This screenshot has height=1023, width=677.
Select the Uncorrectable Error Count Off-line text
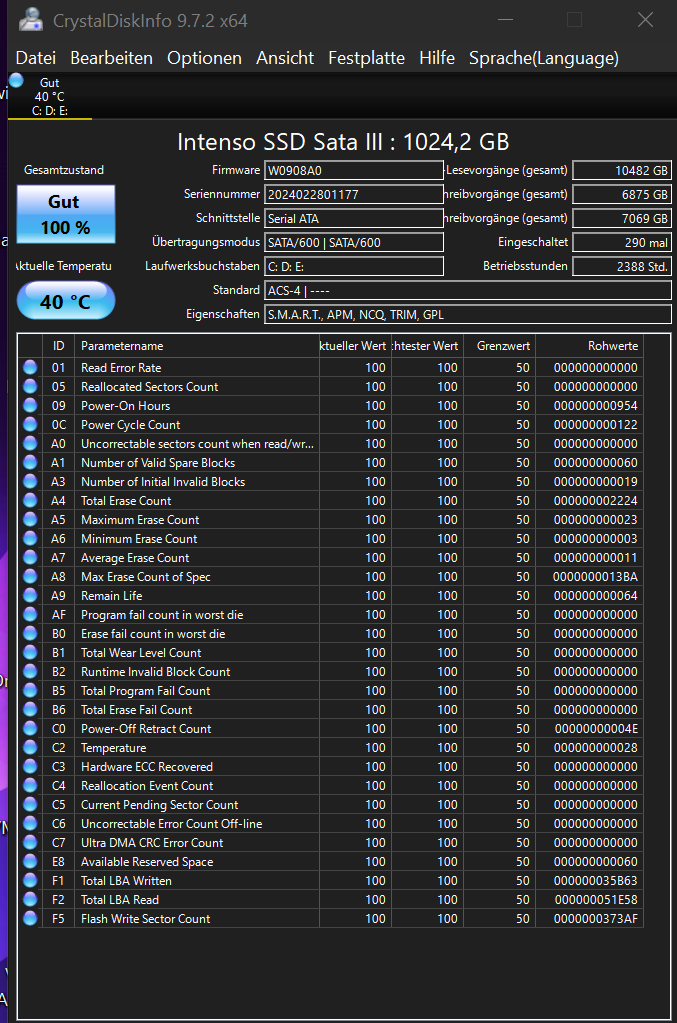point(172,823)
